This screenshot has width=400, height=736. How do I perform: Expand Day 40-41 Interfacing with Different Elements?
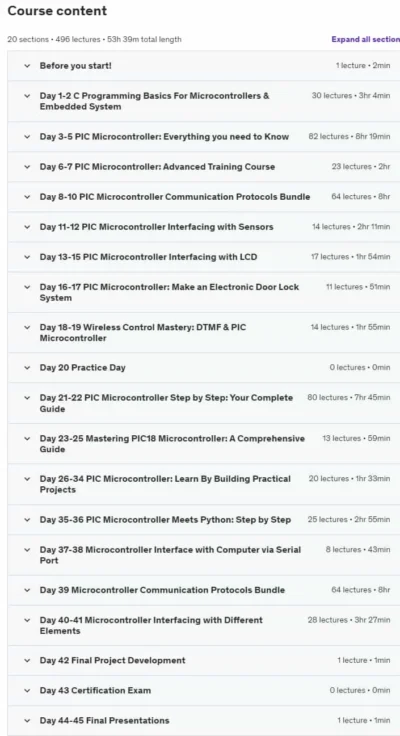pyautogui.click(x=204, y=625)
